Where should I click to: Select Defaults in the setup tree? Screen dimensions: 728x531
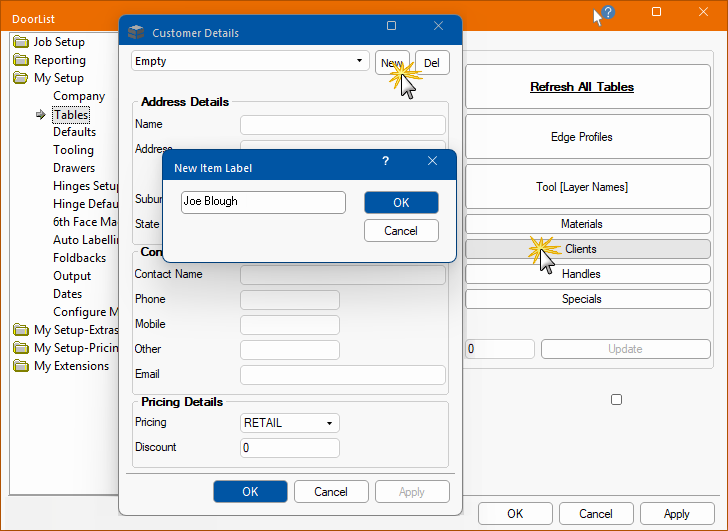[x=75, y=132]
